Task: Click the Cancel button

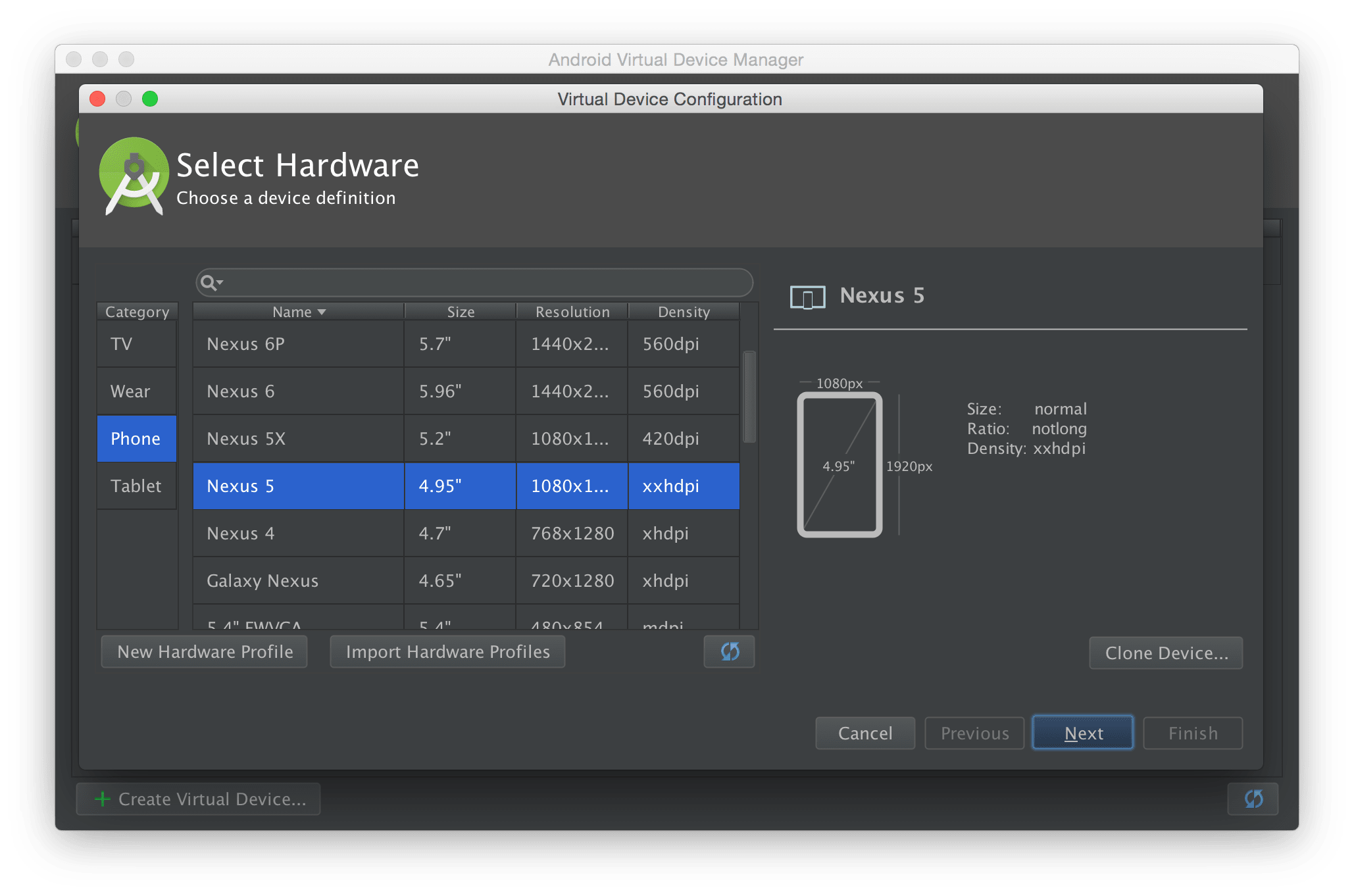Action: (865, 734)
